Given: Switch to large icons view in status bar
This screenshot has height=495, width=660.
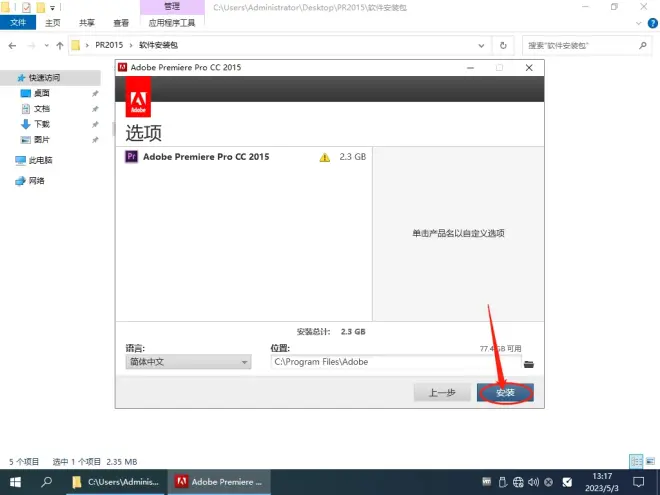Looking at the screenshot, I should 648,461.
